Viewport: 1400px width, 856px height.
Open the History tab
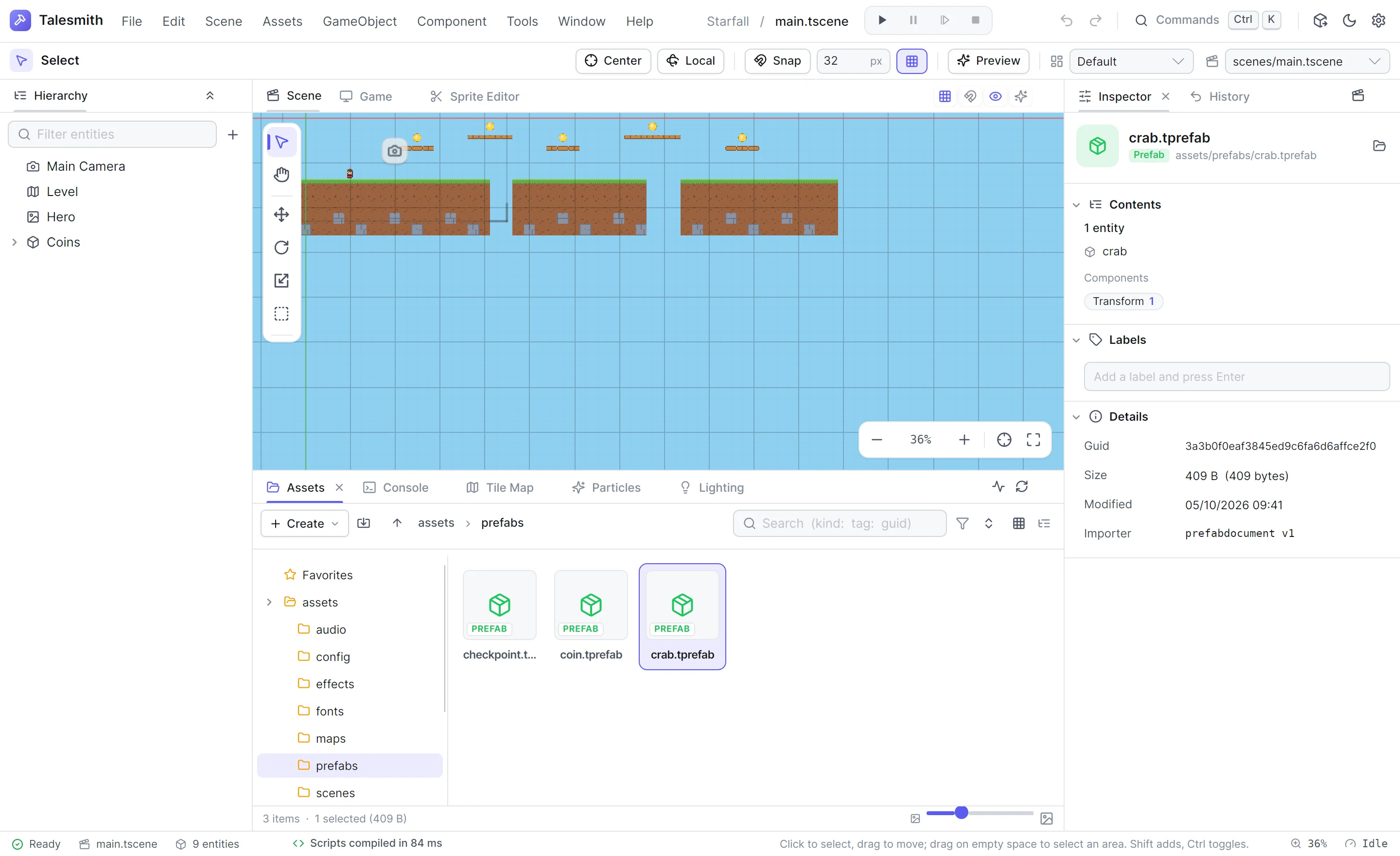(x=1219, y=96)
